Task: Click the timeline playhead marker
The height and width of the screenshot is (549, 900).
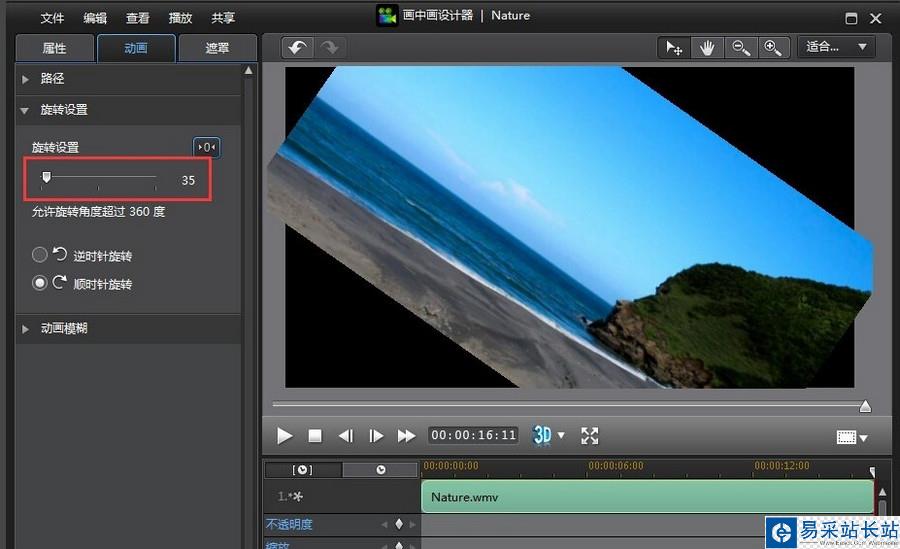Action: pyautogui.click(x=872, y=472)
